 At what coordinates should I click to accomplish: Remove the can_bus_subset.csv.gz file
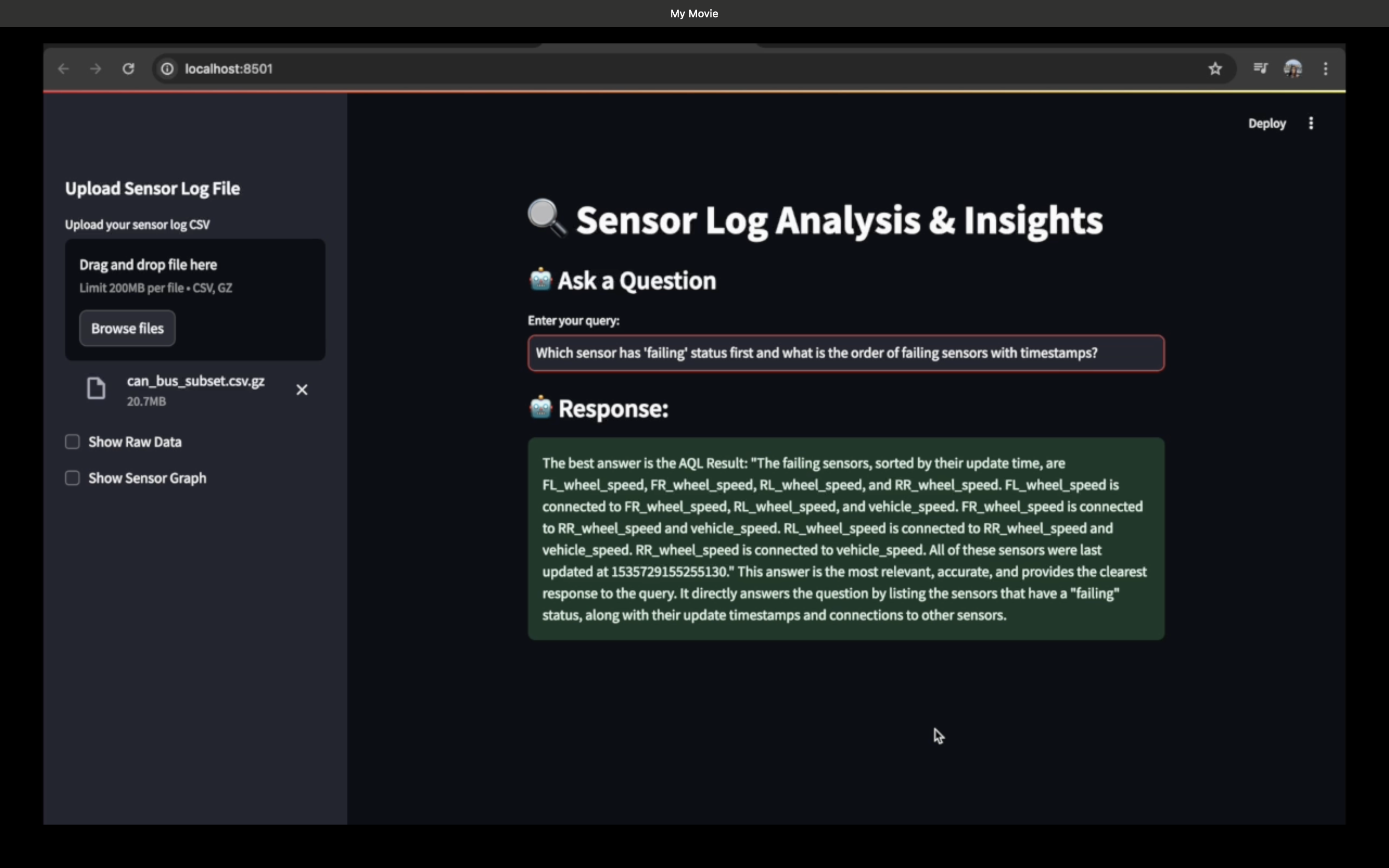(x=302, y=390)
